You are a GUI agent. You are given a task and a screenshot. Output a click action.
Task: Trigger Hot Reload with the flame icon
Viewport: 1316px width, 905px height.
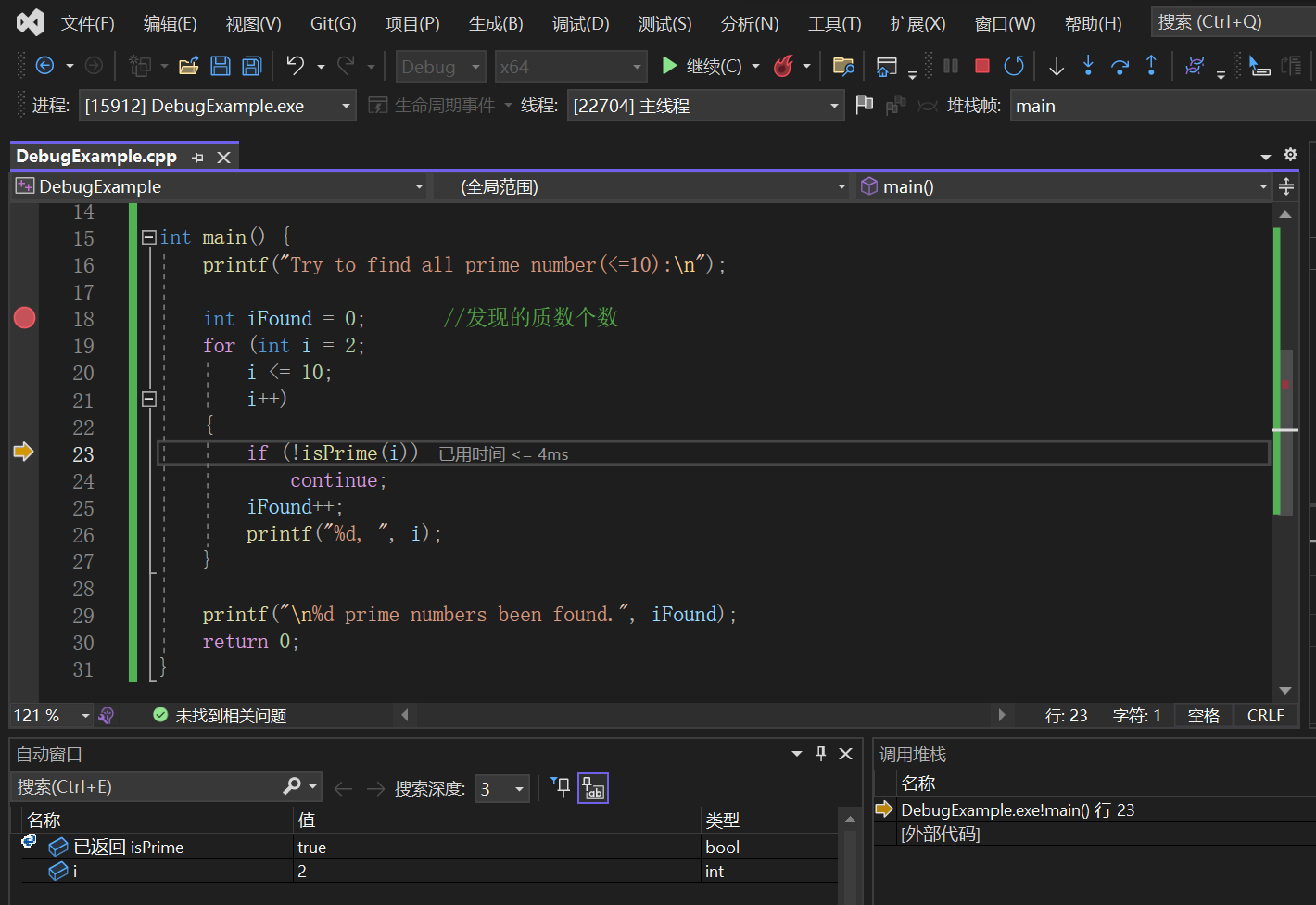click(783, 66)
